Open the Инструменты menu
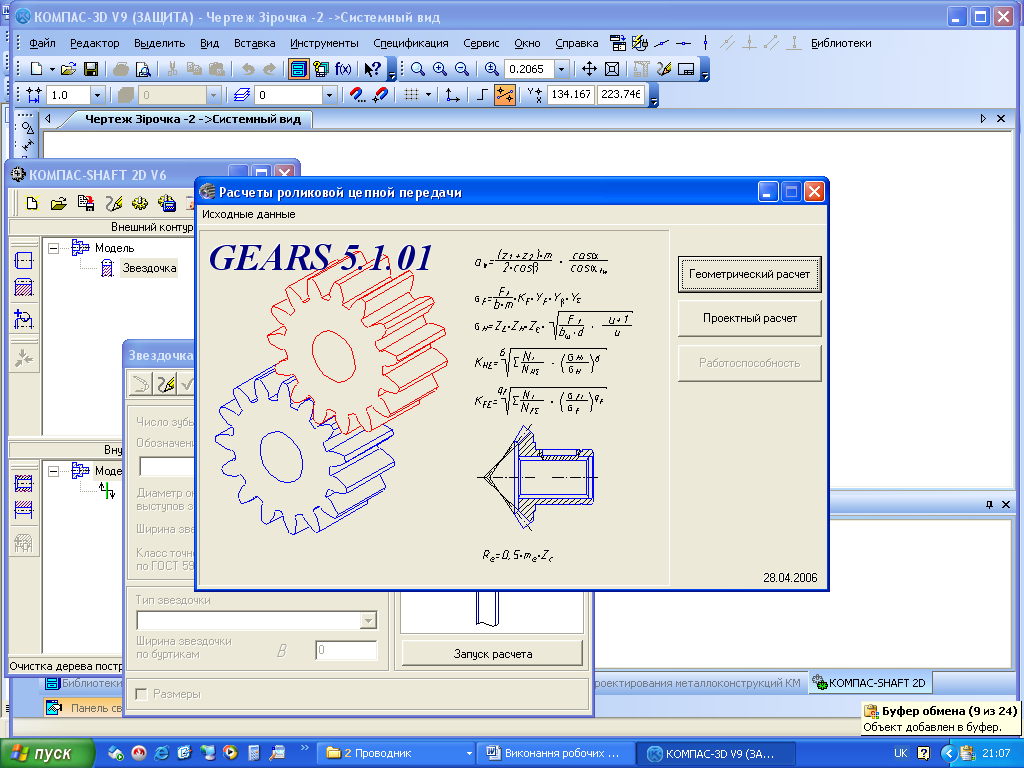This screenshot has height=768, width=1024. tap(325, 43)
